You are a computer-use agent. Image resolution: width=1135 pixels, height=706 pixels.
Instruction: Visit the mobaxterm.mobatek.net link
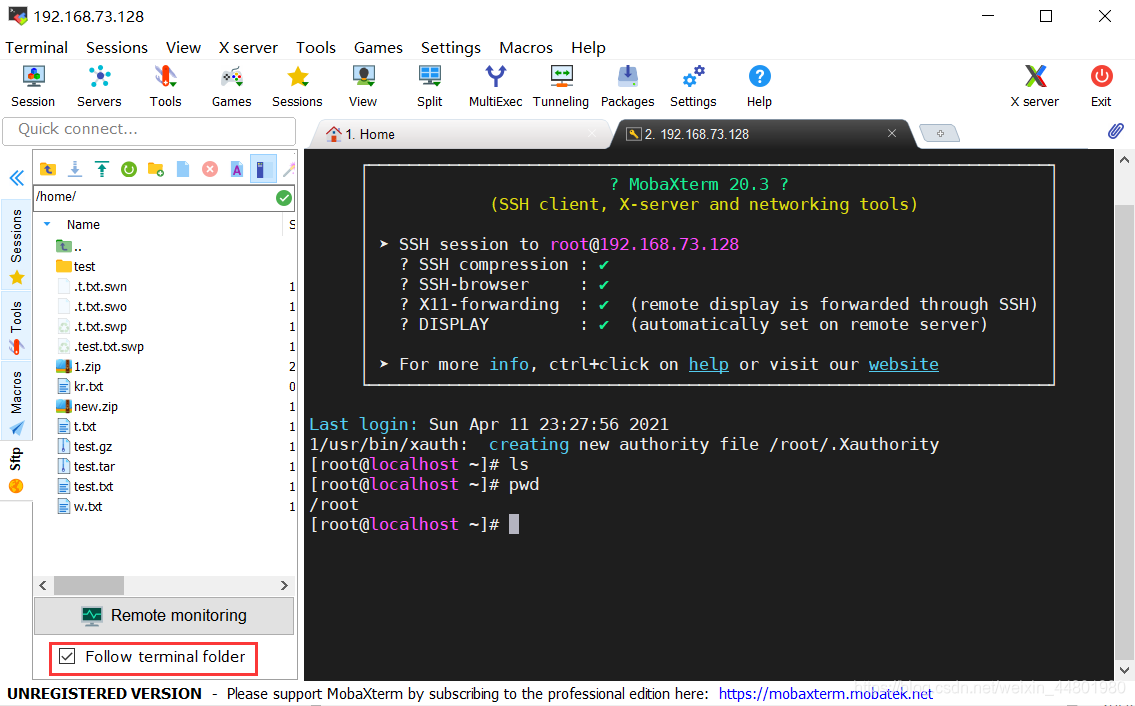(x=825, y=693)
